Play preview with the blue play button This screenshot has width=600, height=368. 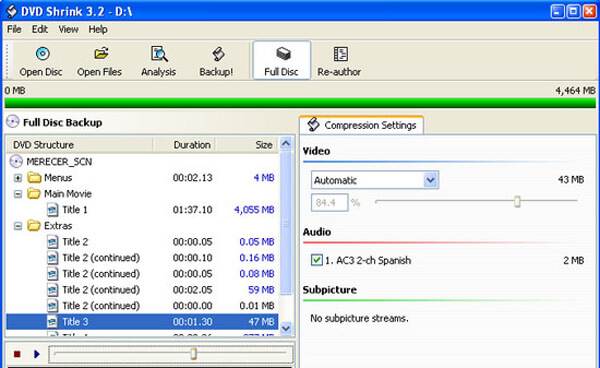37,354
